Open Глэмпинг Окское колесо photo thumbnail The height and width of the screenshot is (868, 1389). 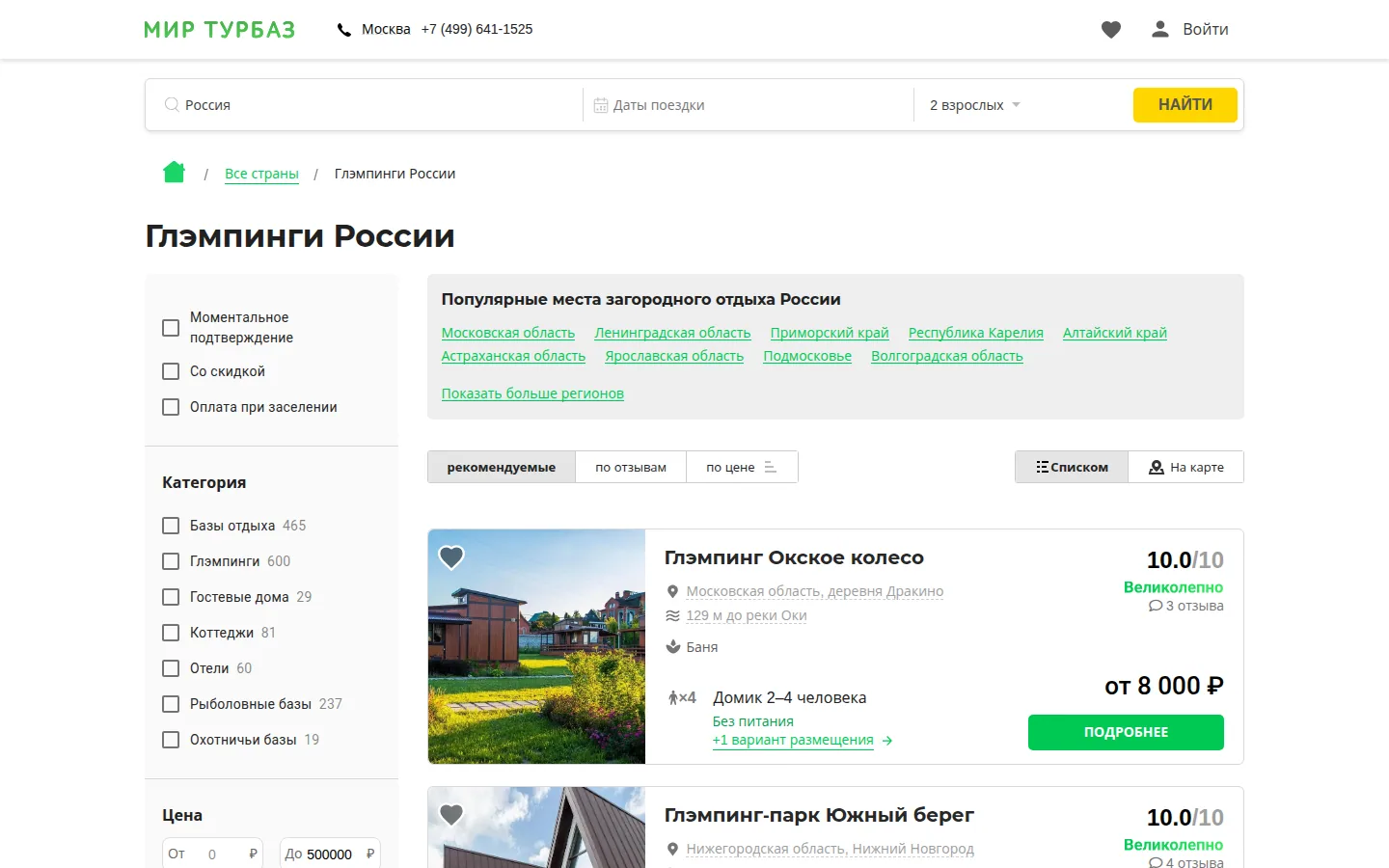click(x=536, y=646)
